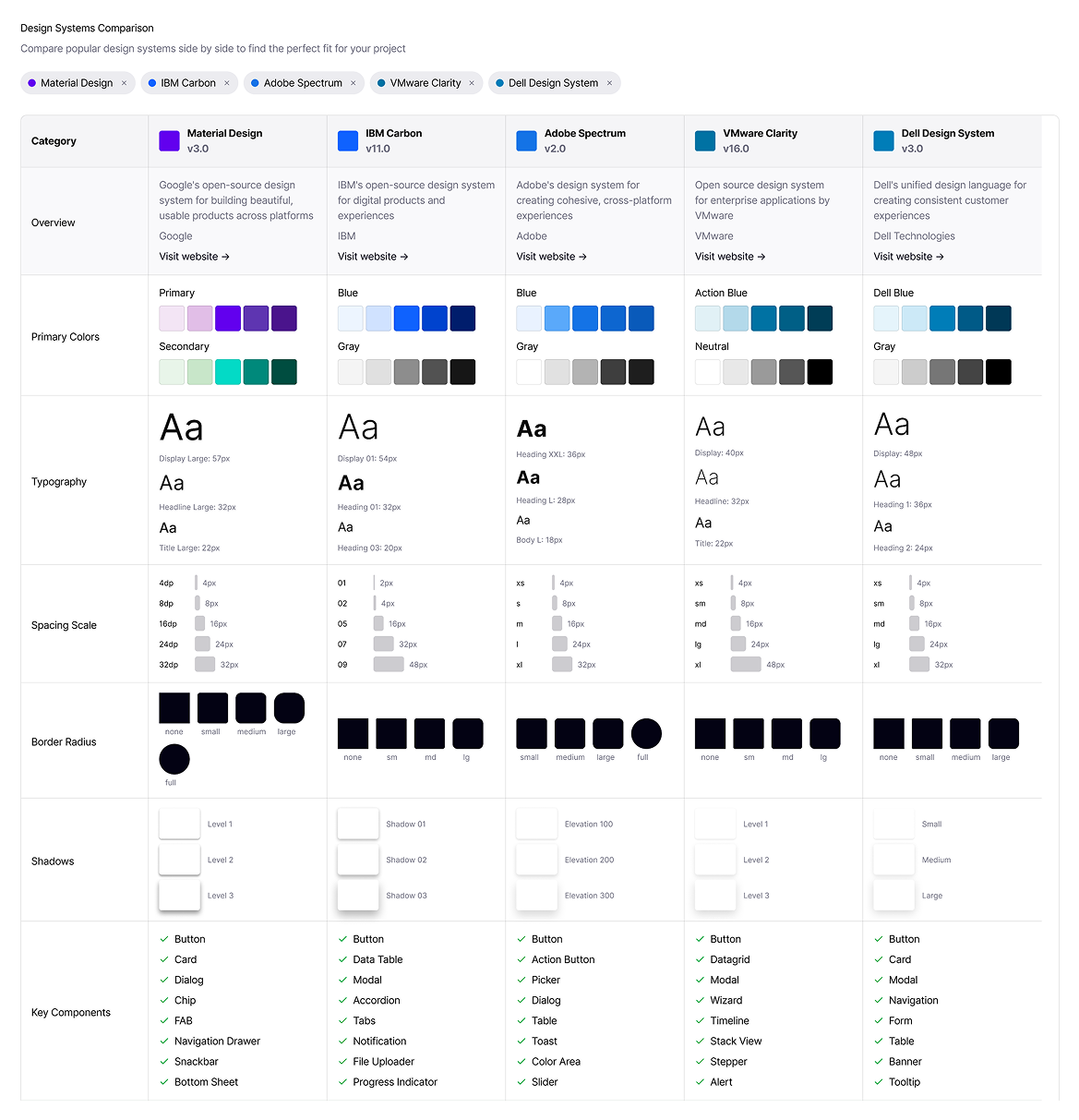This screenshot has height=1120, width=1079.
Task: Click the checkmark beside Color Area
Action: coord(522,1062)
